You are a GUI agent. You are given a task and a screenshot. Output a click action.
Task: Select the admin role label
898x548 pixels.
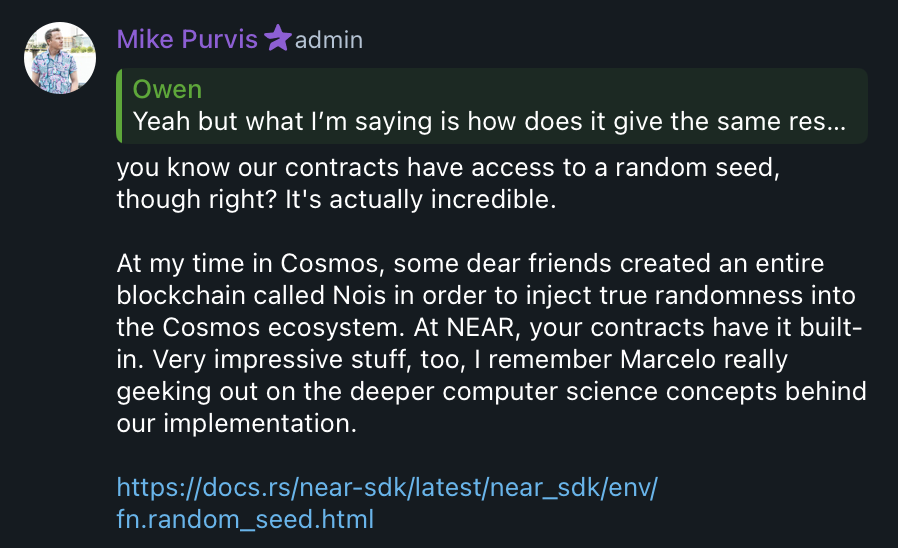pos(329,41)
